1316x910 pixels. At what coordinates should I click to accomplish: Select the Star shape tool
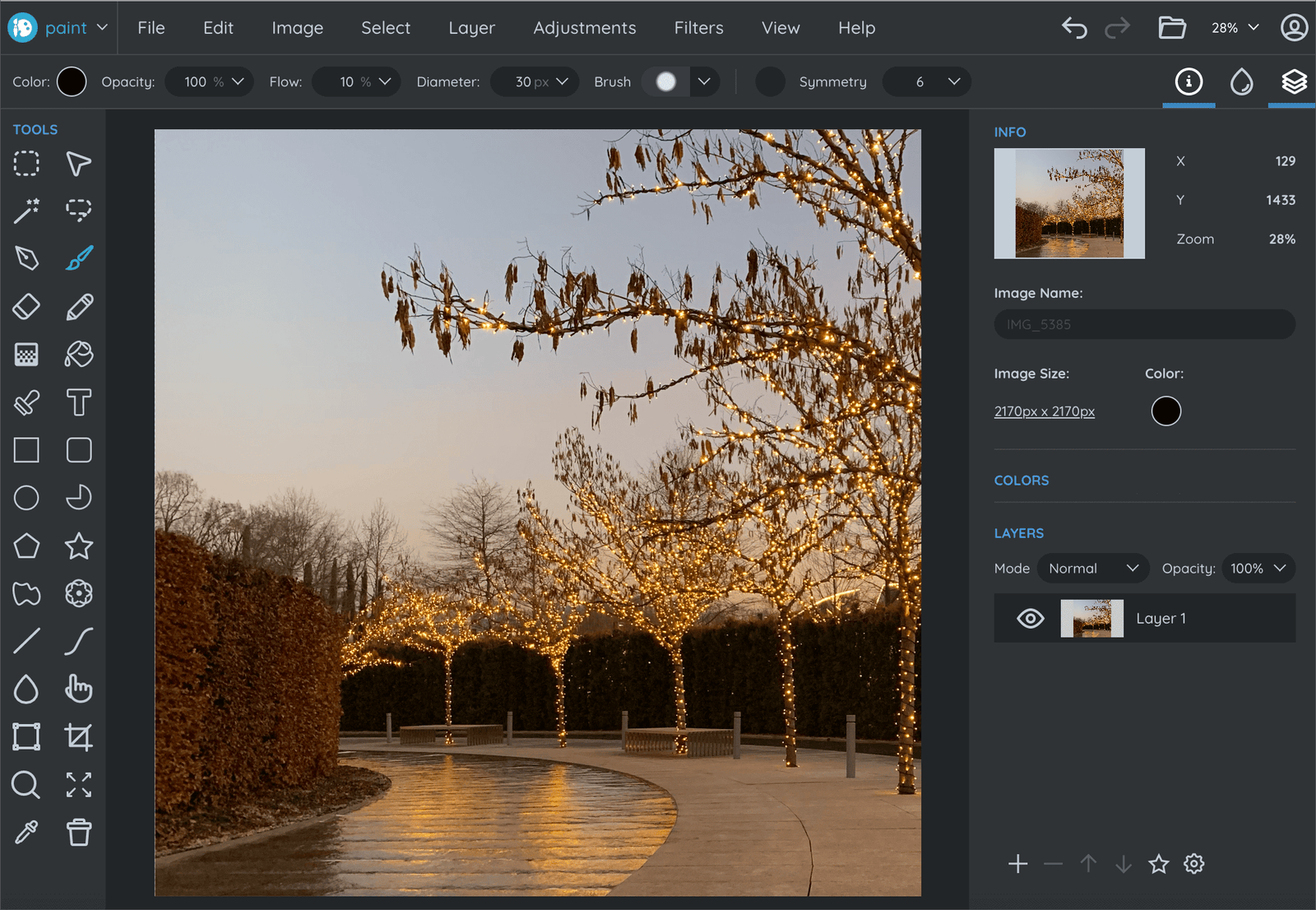(x=79, y=546)
